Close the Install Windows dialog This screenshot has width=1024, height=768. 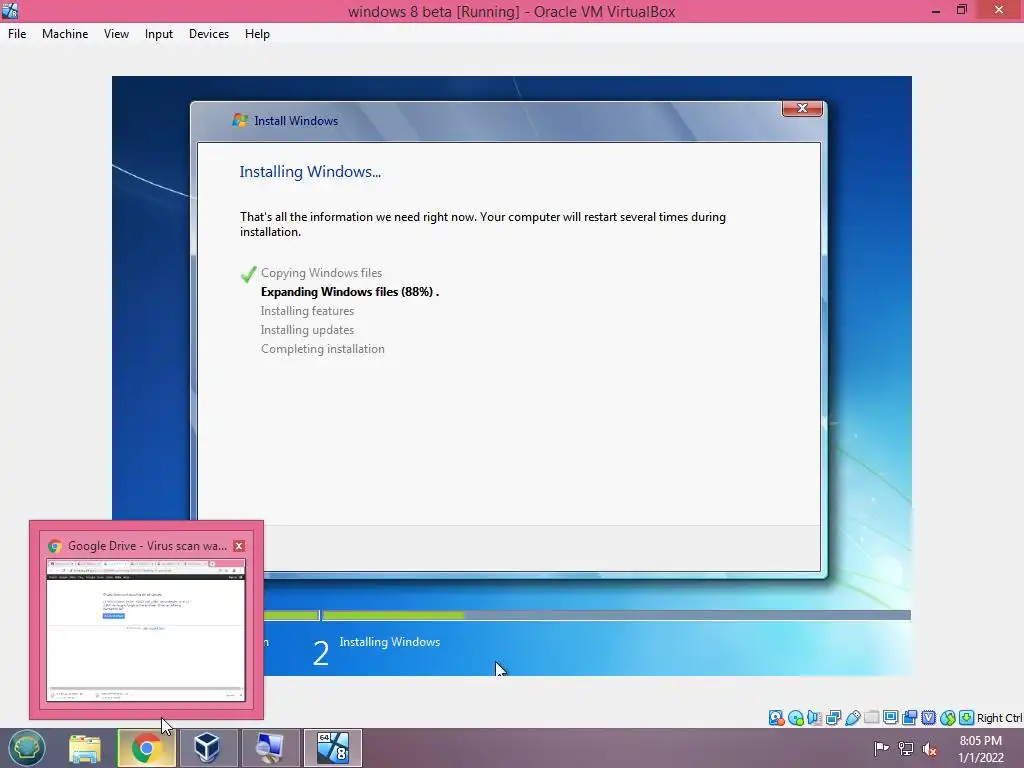(802, 108)
